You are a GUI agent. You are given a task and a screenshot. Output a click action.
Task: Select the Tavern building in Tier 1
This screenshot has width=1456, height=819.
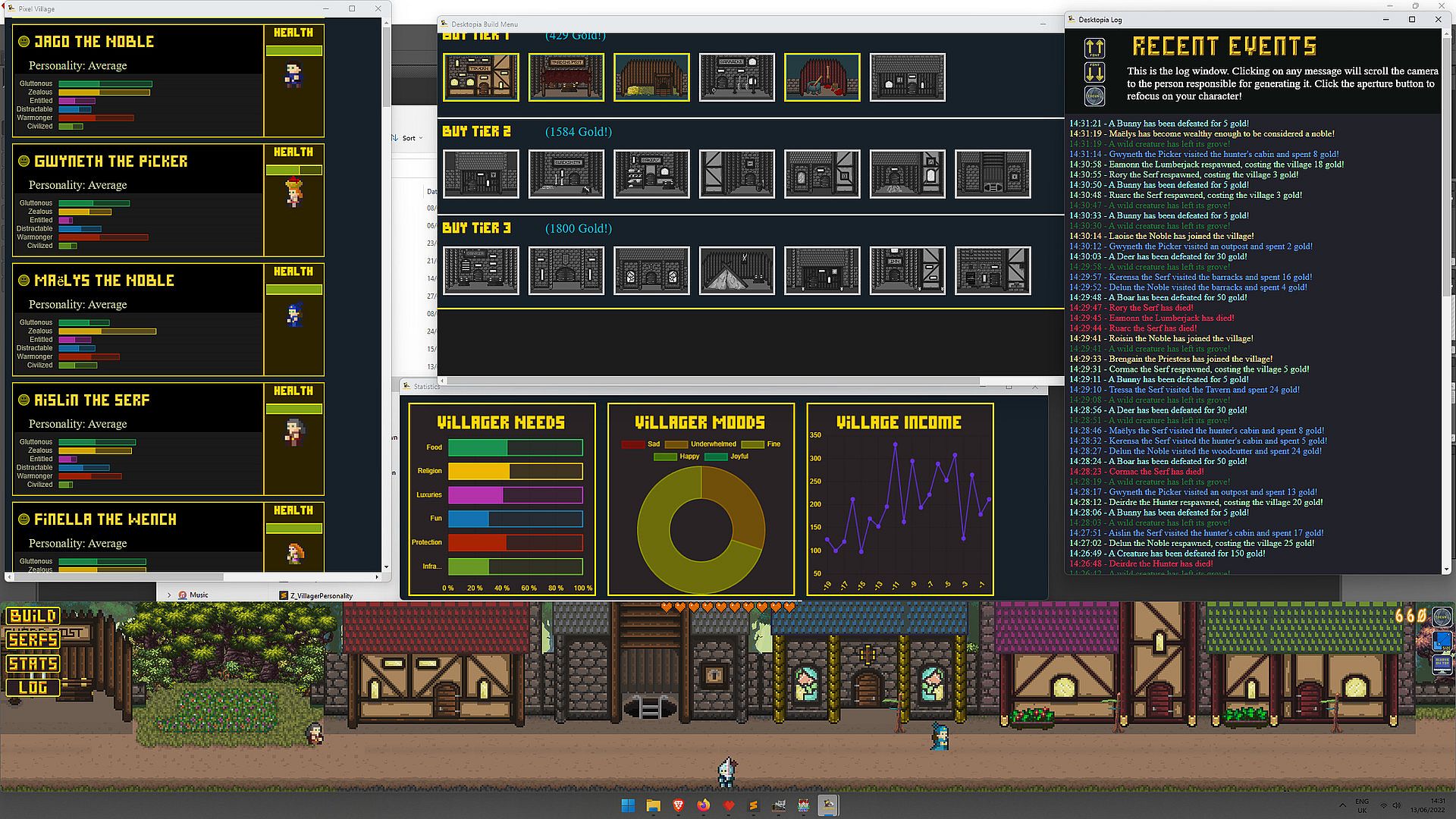pyautogui.click(x=481, y=77)
